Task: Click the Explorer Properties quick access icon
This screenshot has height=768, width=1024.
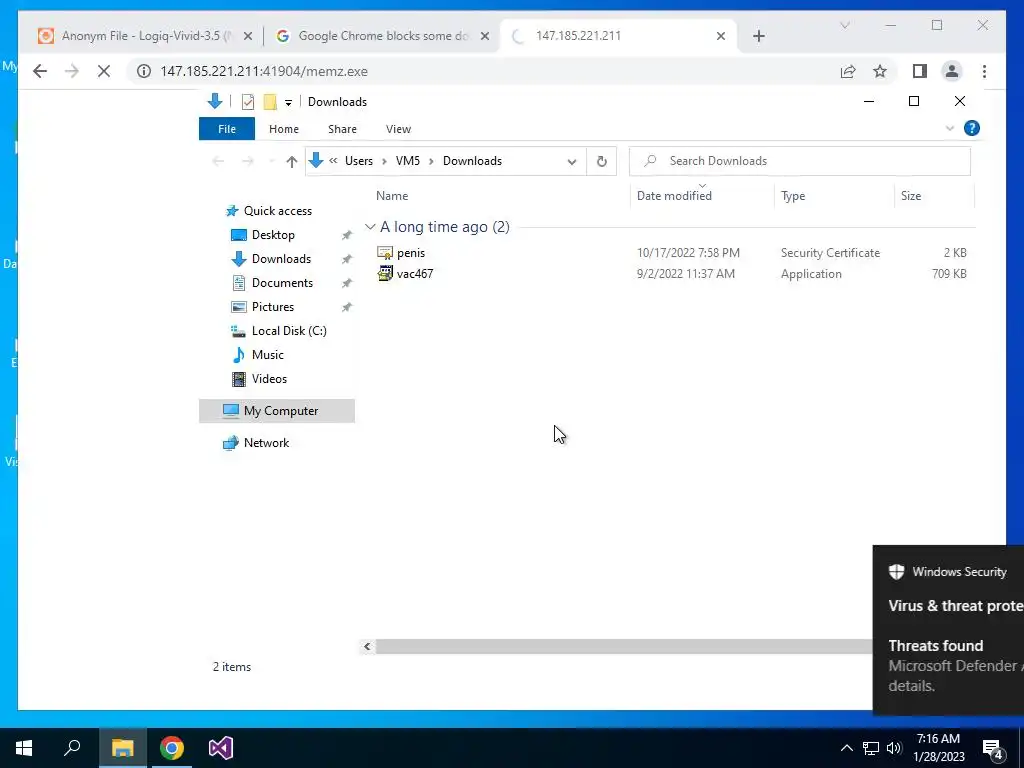Action: [x=248, y=102]
